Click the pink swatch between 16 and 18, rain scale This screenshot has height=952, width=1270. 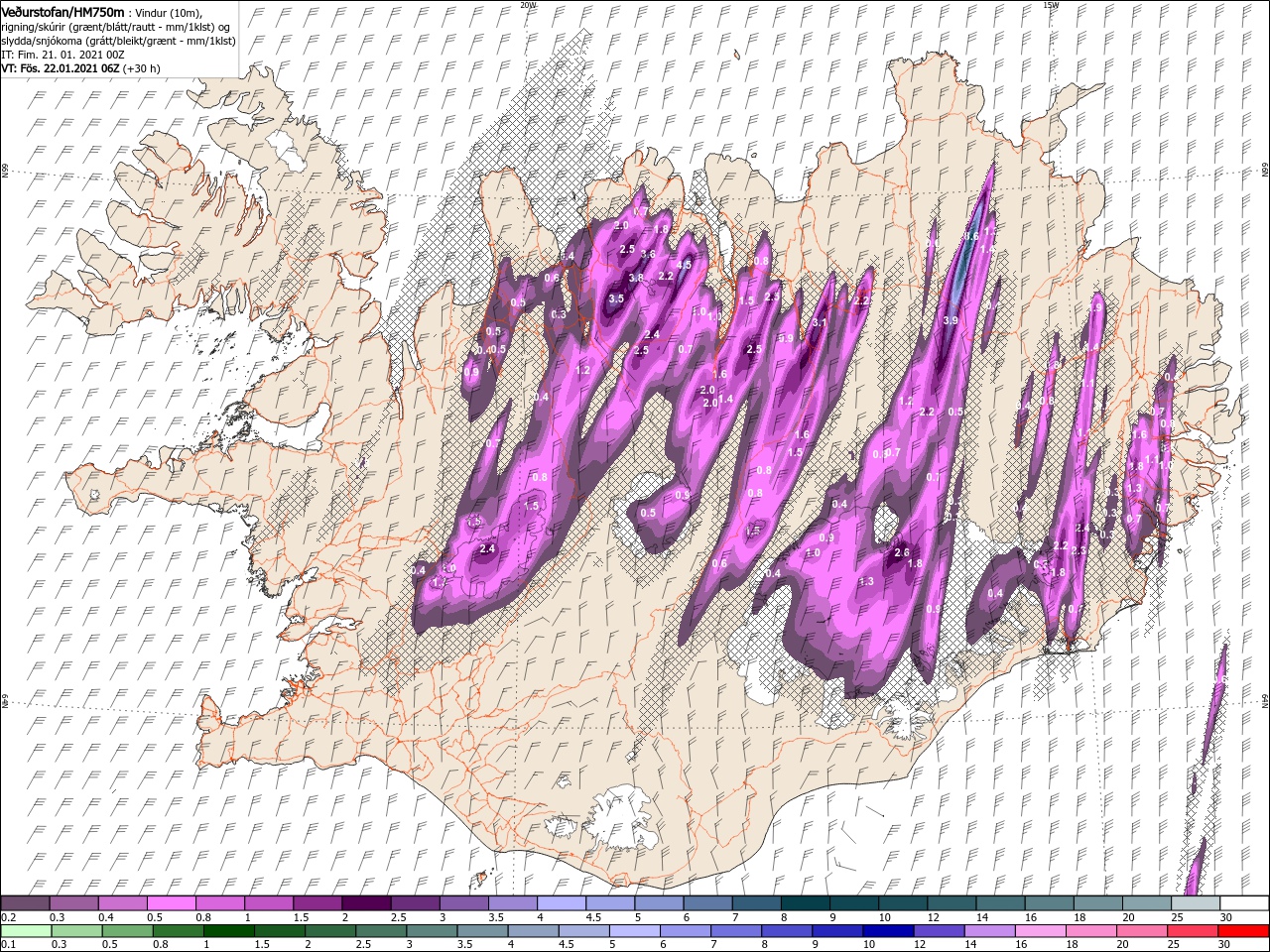pos(1040,931)
